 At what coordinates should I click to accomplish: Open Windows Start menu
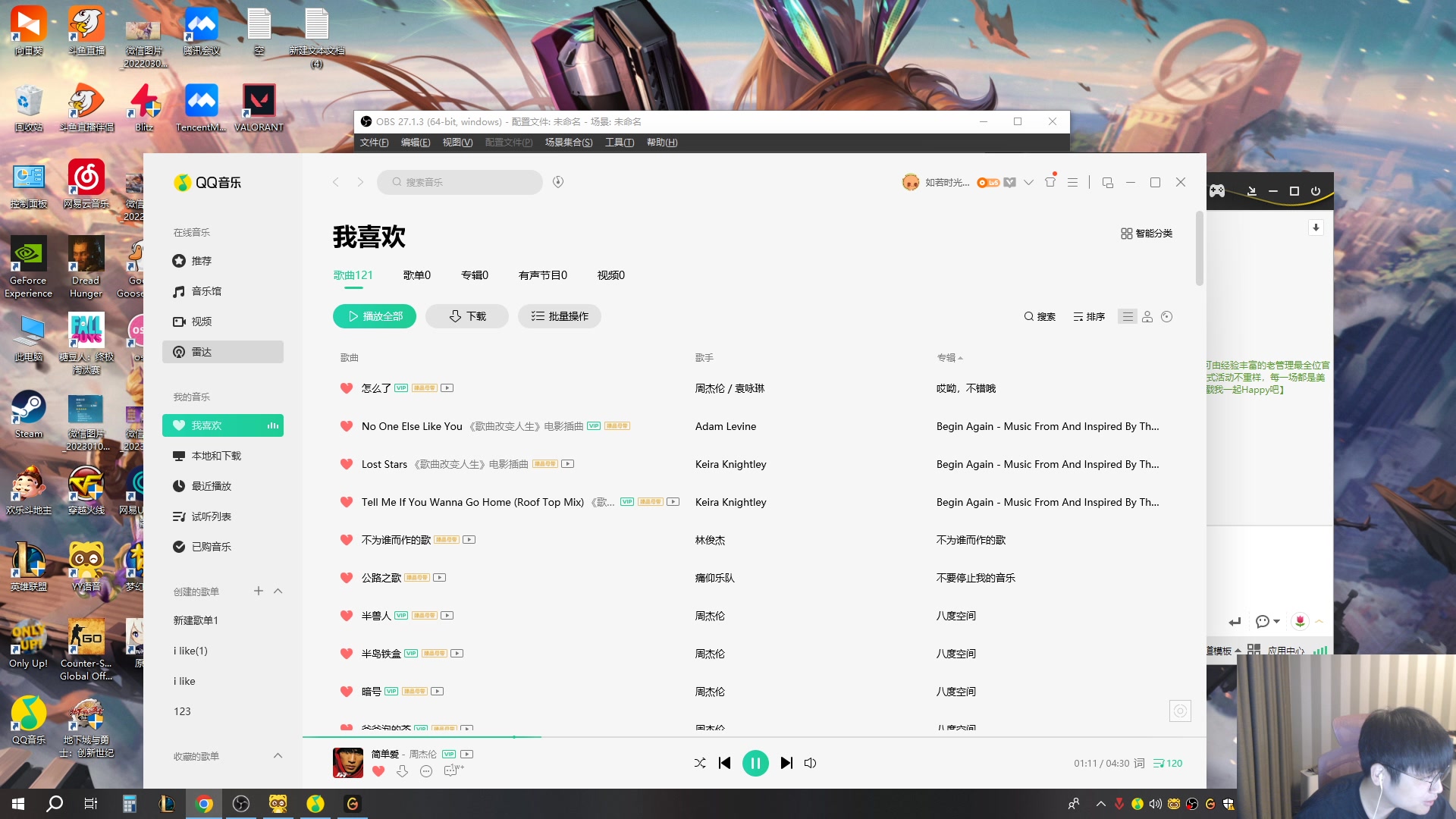pyautogui.click(x=18, y=804)
